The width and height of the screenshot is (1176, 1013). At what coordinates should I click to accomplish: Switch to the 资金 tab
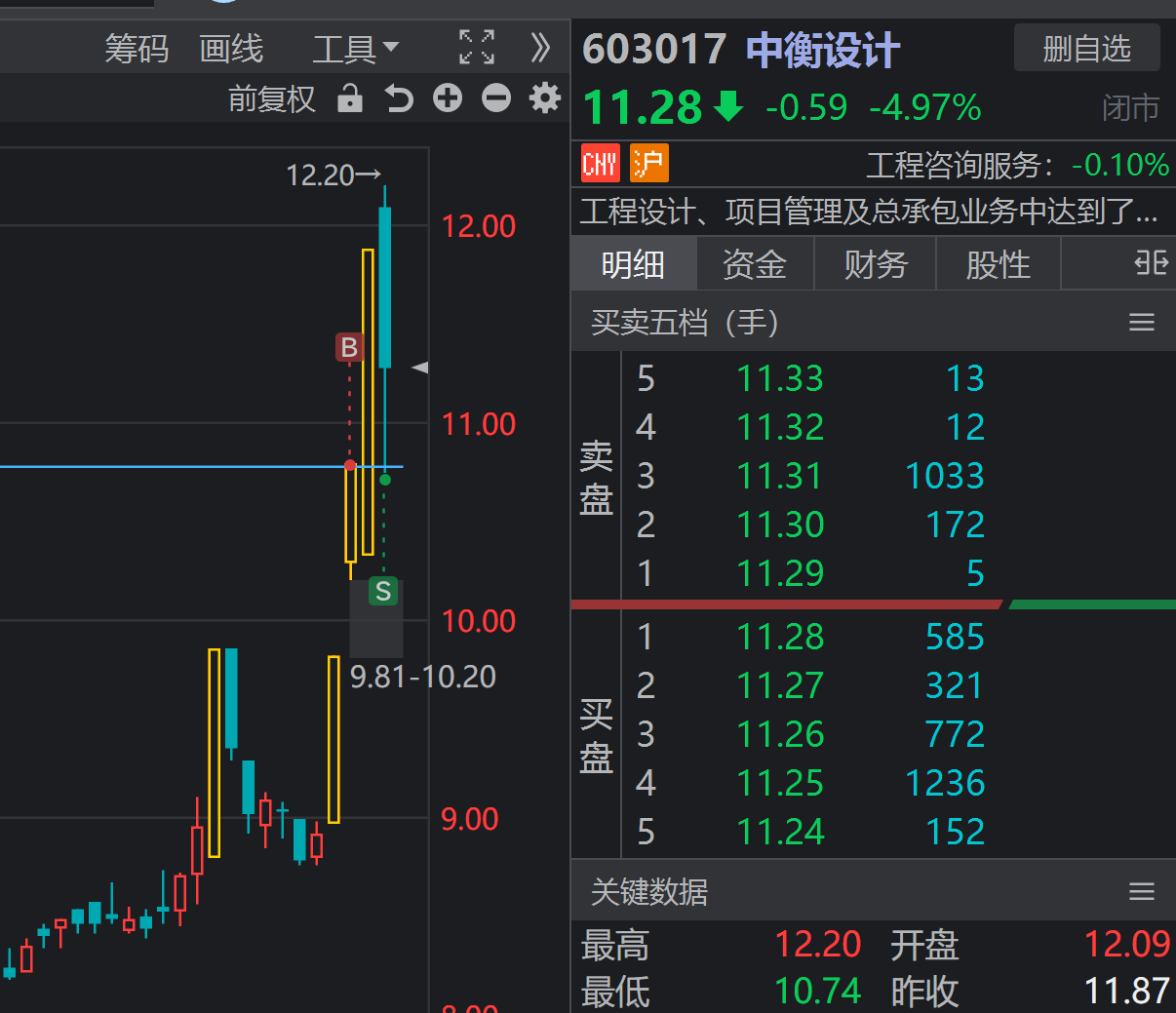pos(755,264)
